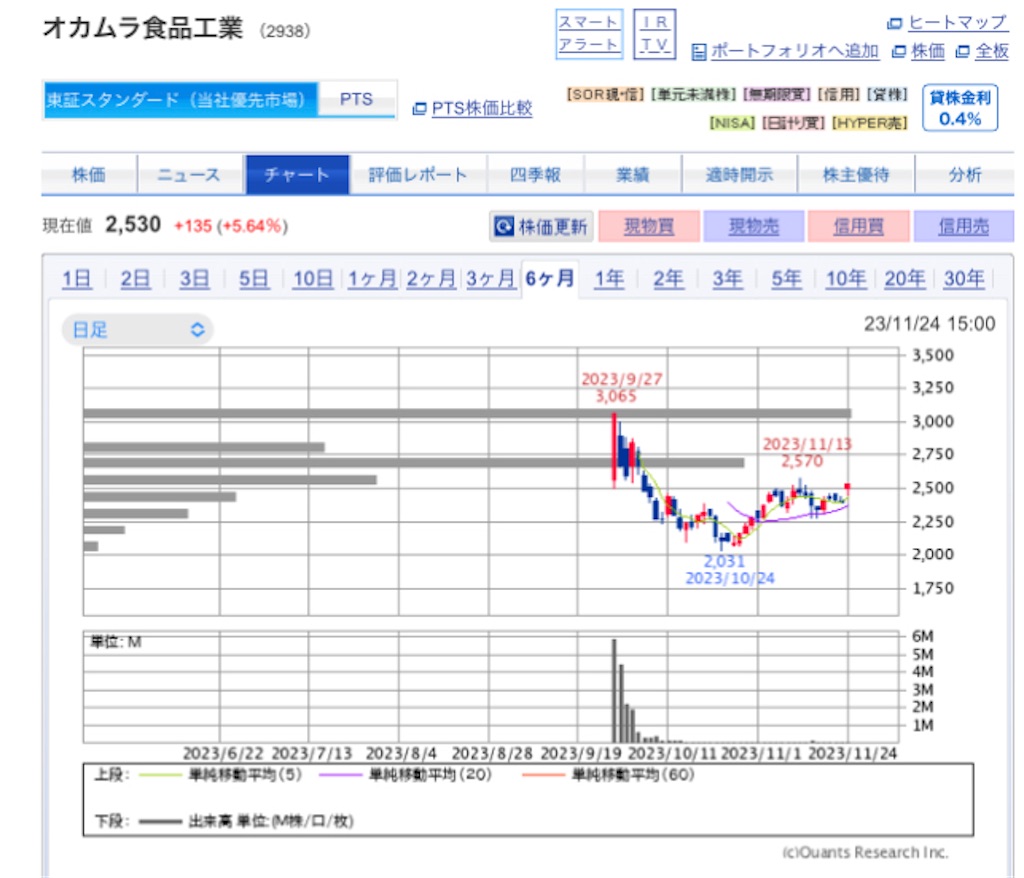Screen dimensions: 1024x878
Task: Click the 現物買 button
Action: point(649,227)
